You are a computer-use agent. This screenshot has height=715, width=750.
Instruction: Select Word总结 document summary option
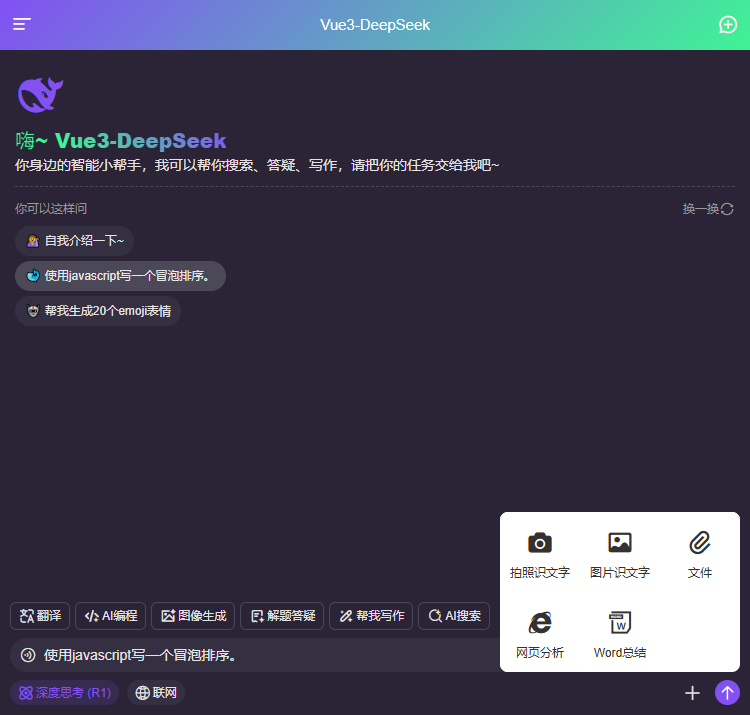coord(620,635)
